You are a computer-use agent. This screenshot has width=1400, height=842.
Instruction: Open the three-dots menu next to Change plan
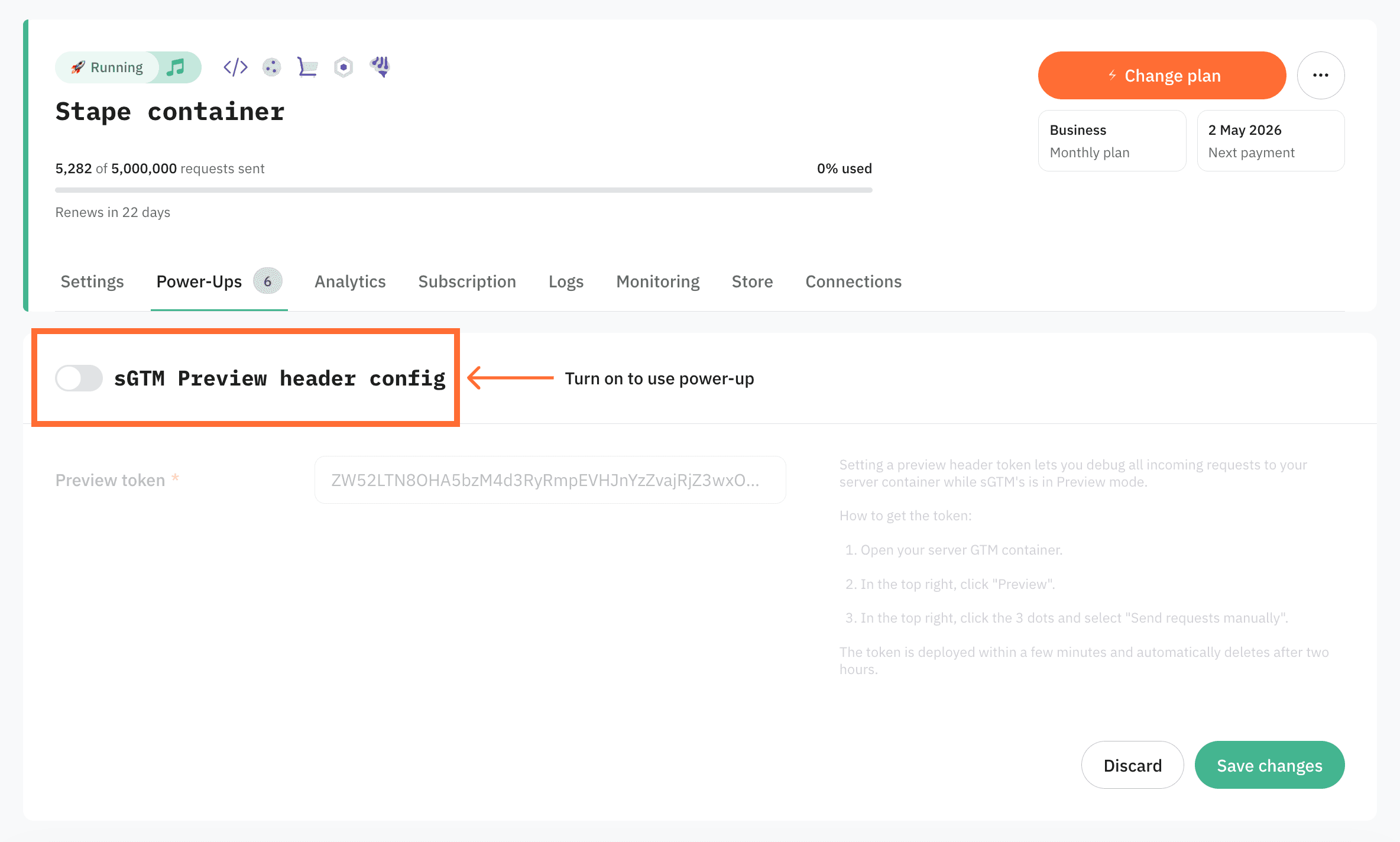tap(1321, 75)
